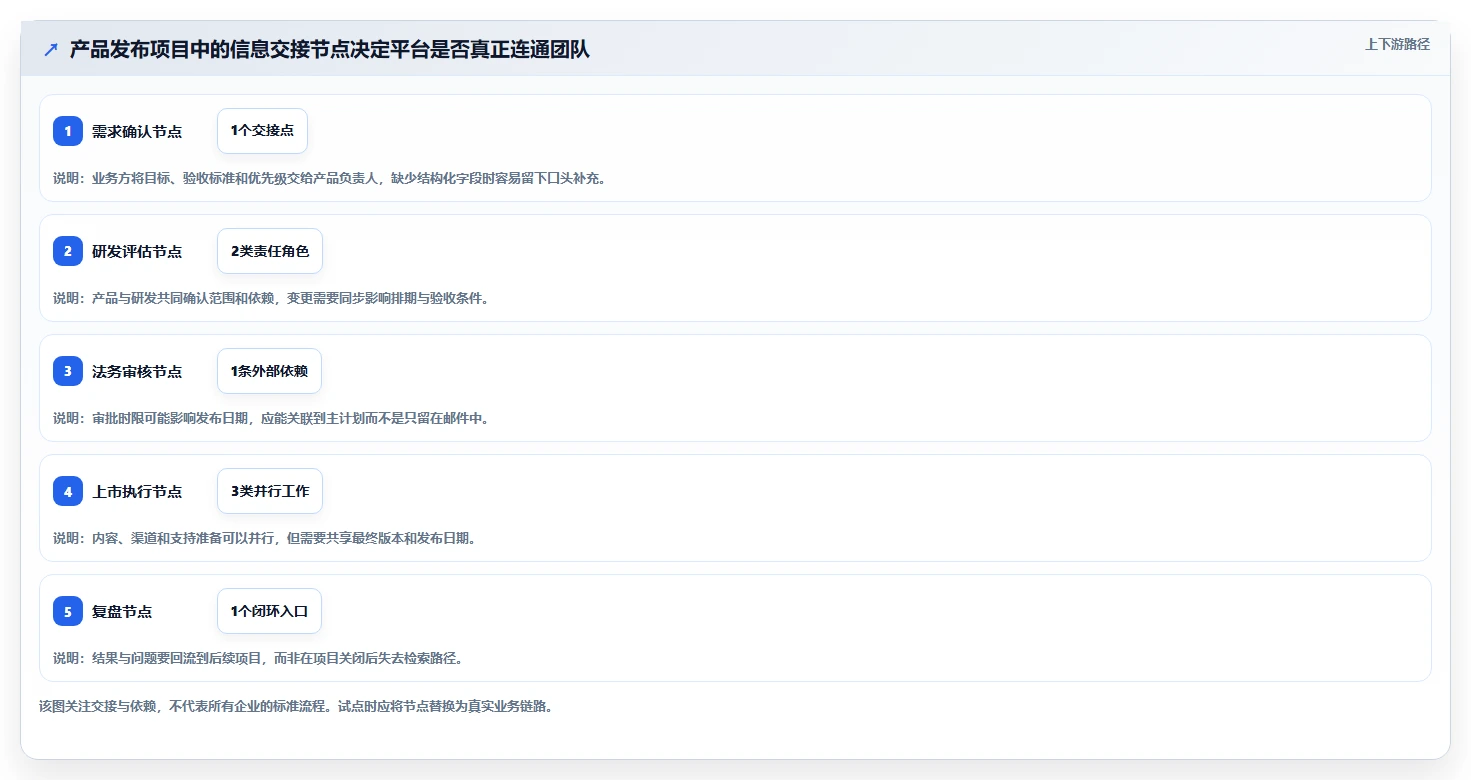Image resolution: width=1471 pixels, height=780 pixels.
Task: Click the number 4 step badge
Action: 68,491
